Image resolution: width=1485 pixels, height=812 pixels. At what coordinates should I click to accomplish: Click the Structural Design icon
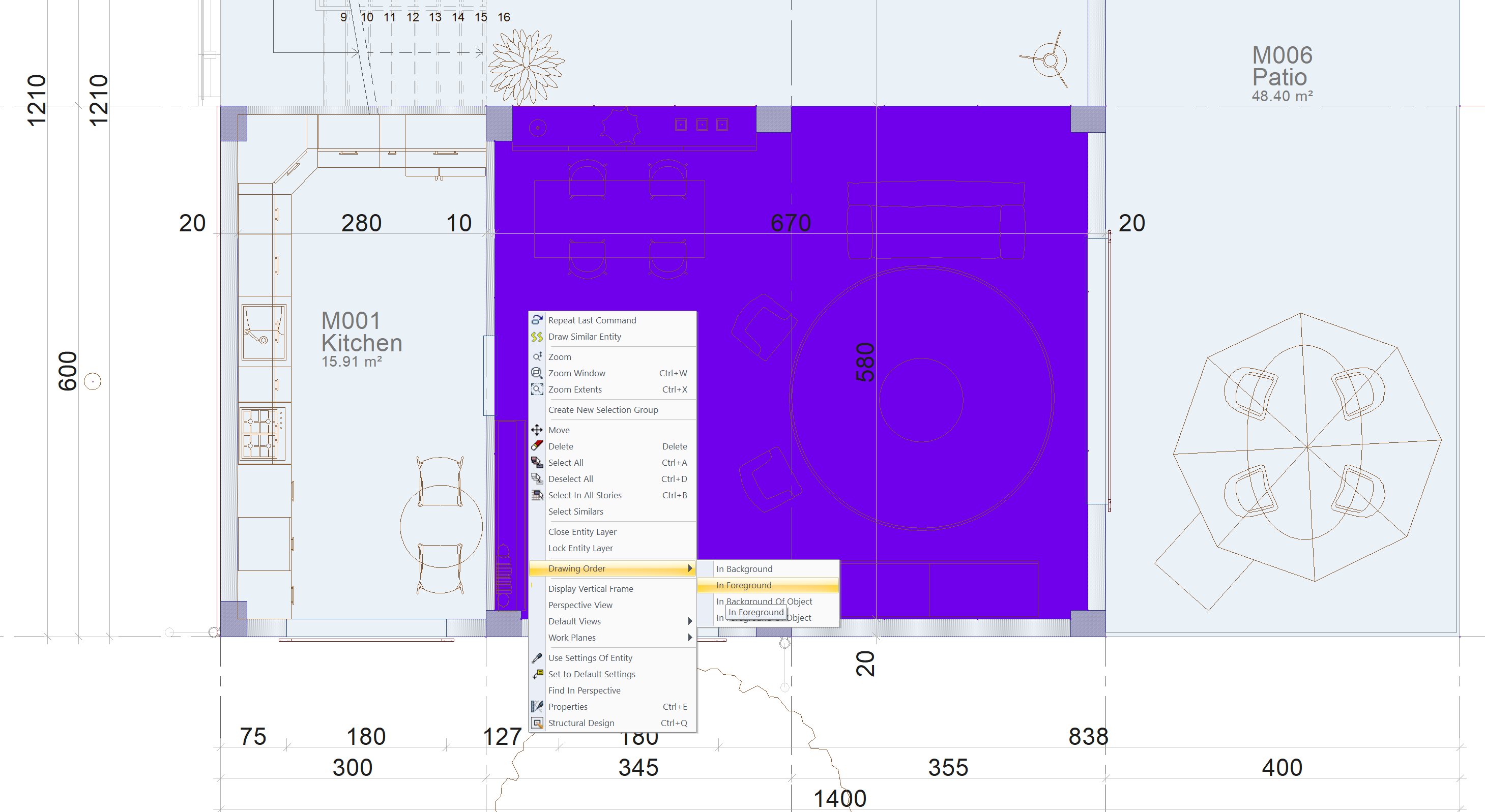[537, 723]
